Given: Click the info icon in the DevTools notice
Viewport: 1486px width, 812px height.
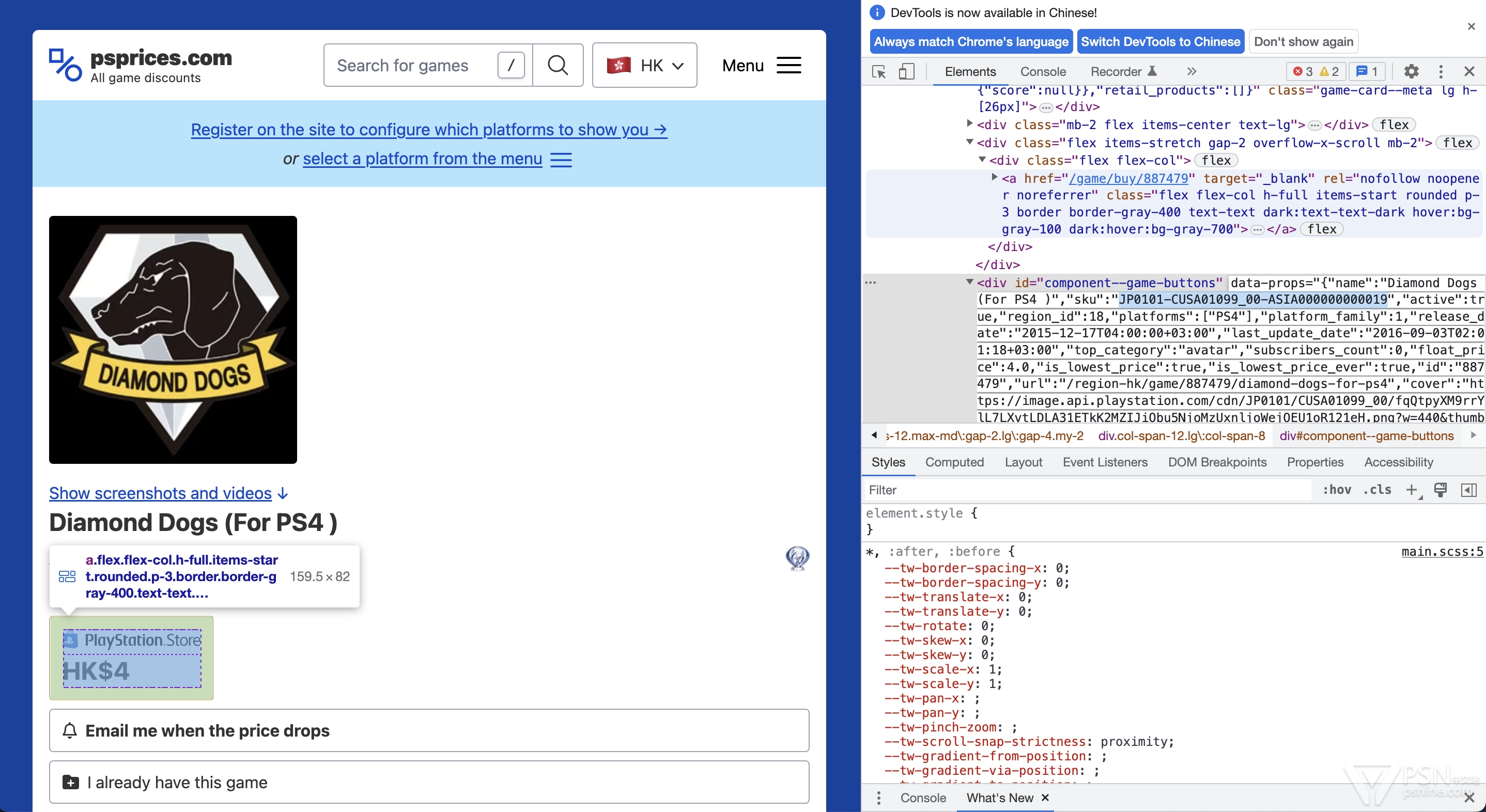Looking at the screenshot, I should pos(877,13).
